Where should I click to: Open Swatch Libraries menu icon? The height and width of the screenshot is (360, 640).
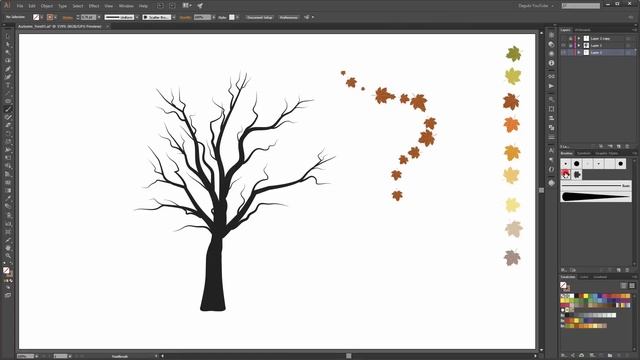(x=564, y=356)
